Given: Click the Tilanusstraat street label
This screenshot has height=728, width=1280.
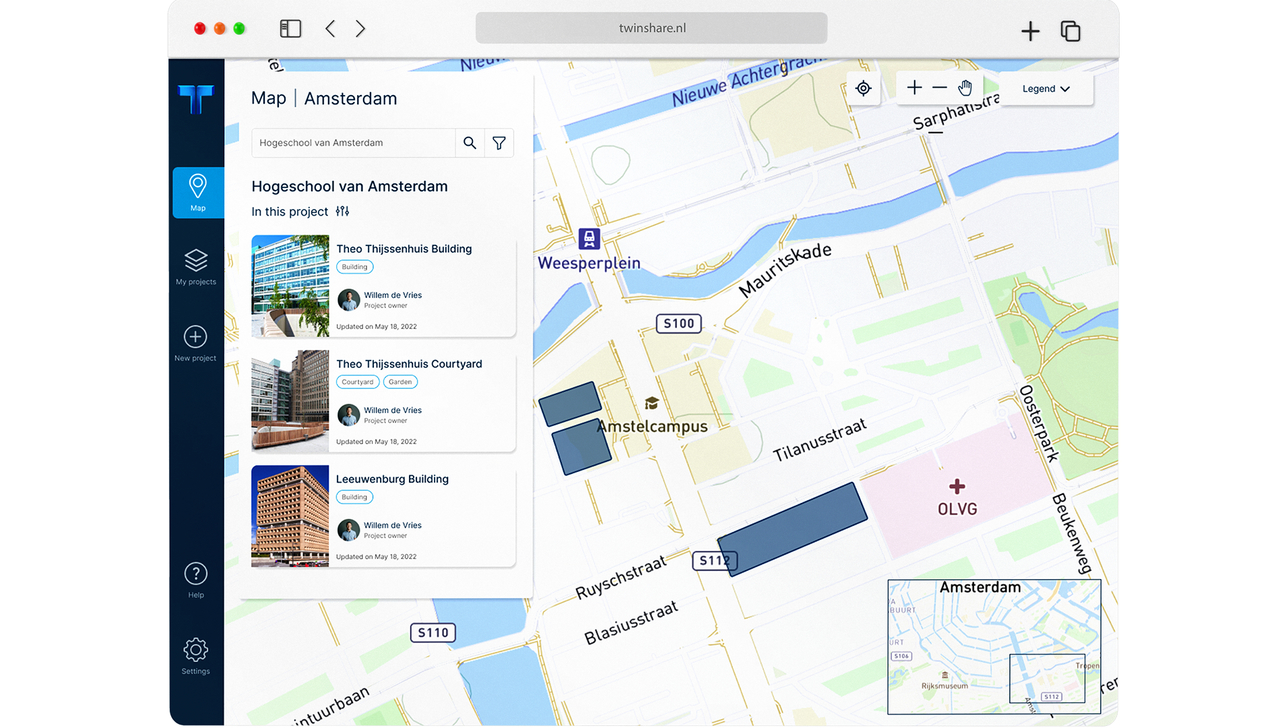Looking at the screenshot, I should (x=820, y=441).
